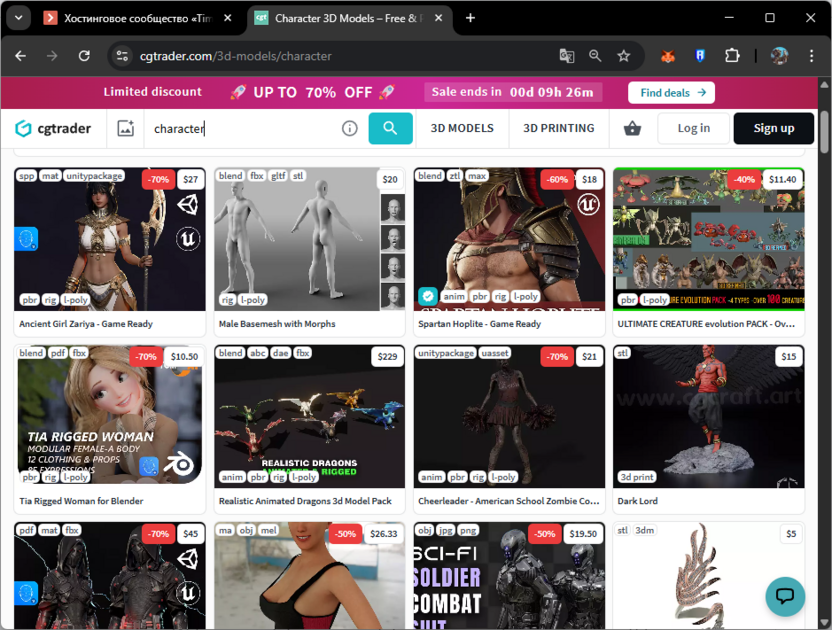This screenshot has height=630, width=832.
Task: Click the search field containing character
Action: [241, 128]
